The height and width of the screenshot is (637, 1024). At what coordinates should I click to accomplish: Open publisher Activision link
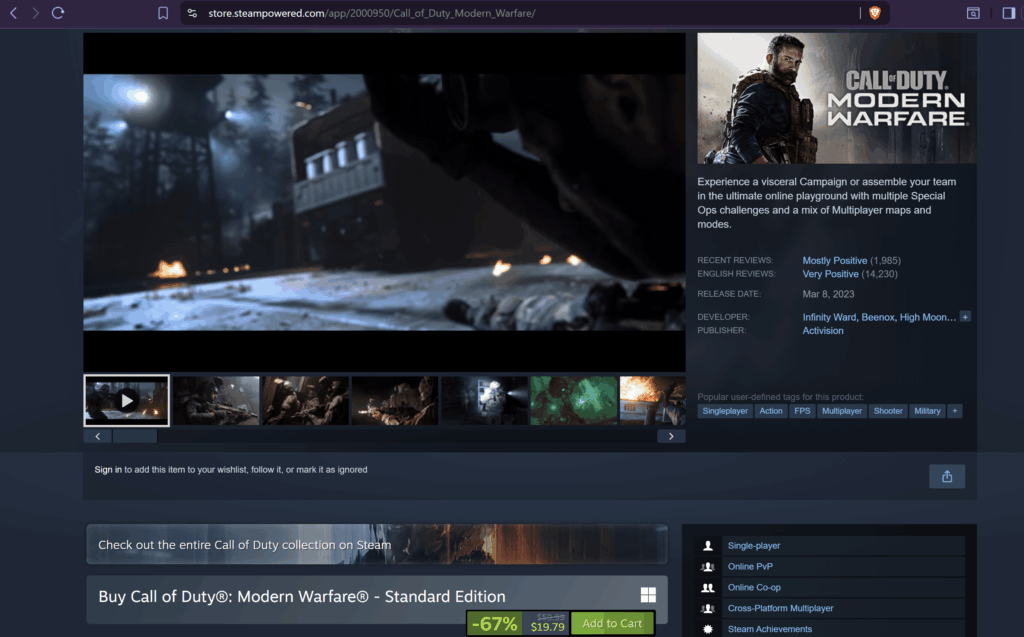(823, 331)
